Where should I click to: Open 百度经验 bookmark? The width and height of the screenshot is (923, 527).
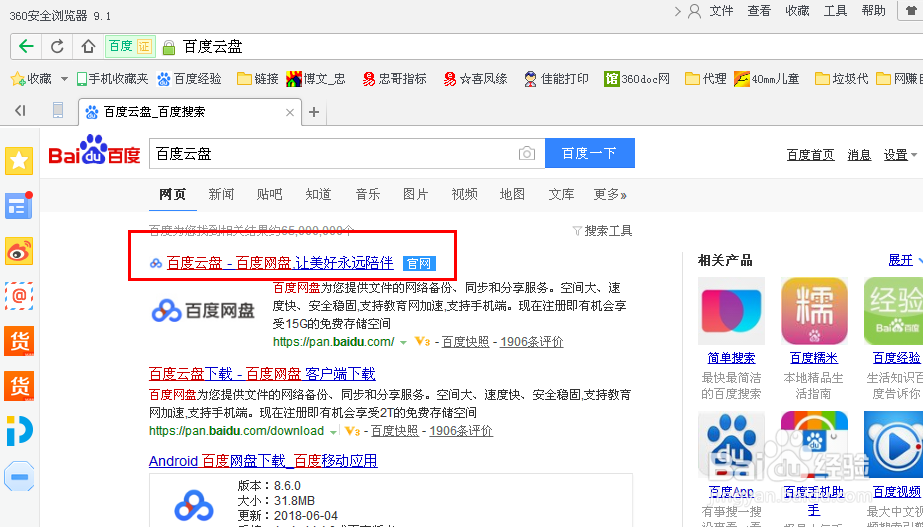[190, 78]
